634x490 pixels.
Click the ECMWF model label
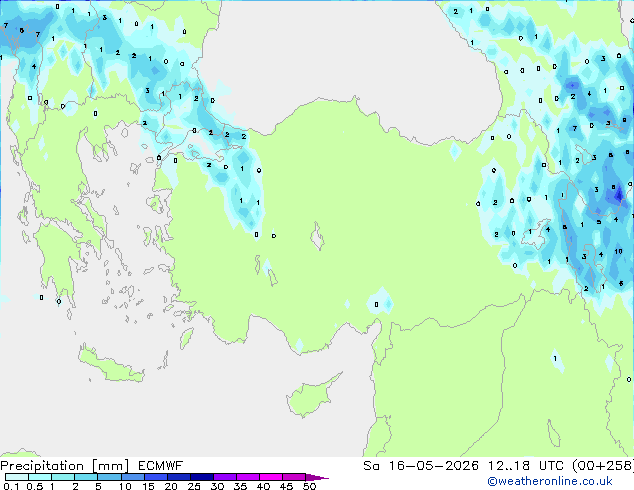tap(160, 466)
